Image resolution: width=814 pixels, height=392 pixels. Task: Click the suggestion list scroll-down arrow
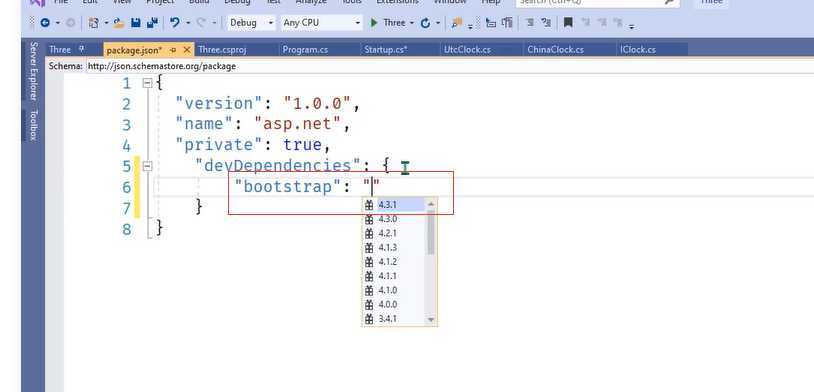click(x=430, y=320)
